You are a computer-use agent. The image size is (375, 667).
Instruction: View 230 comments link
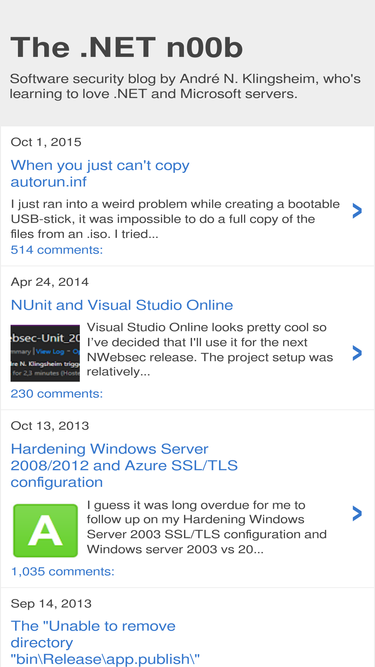click(57, 394)
